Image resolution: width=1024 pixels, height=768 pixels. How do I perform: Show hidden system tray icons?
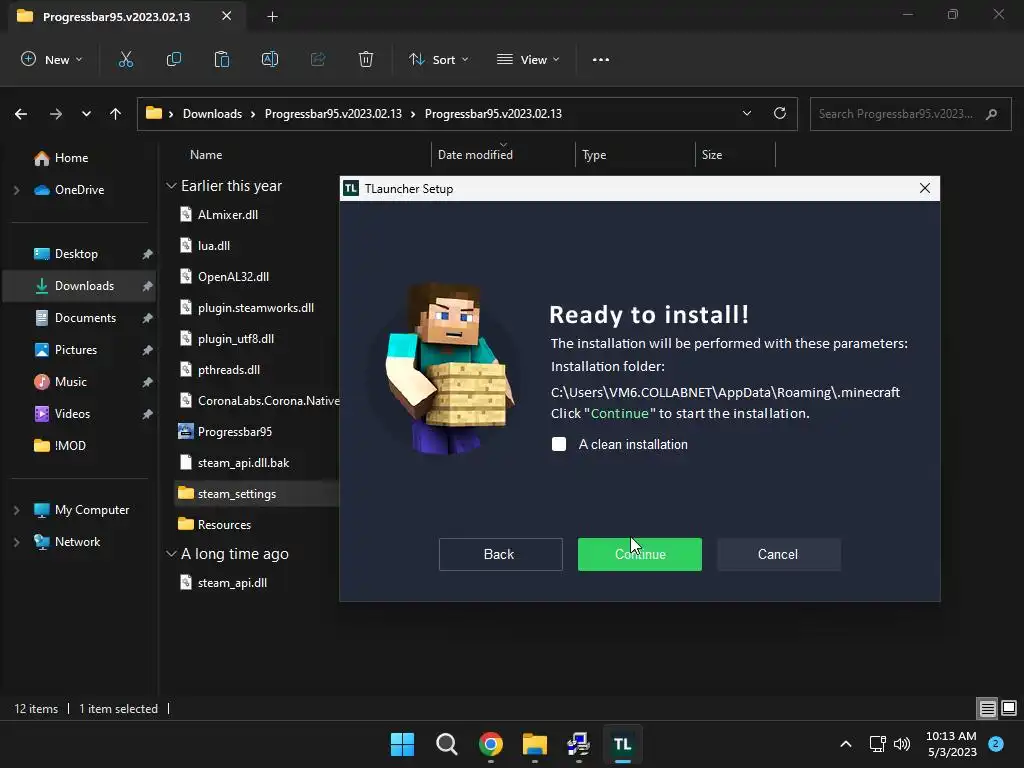pos(846,744)
